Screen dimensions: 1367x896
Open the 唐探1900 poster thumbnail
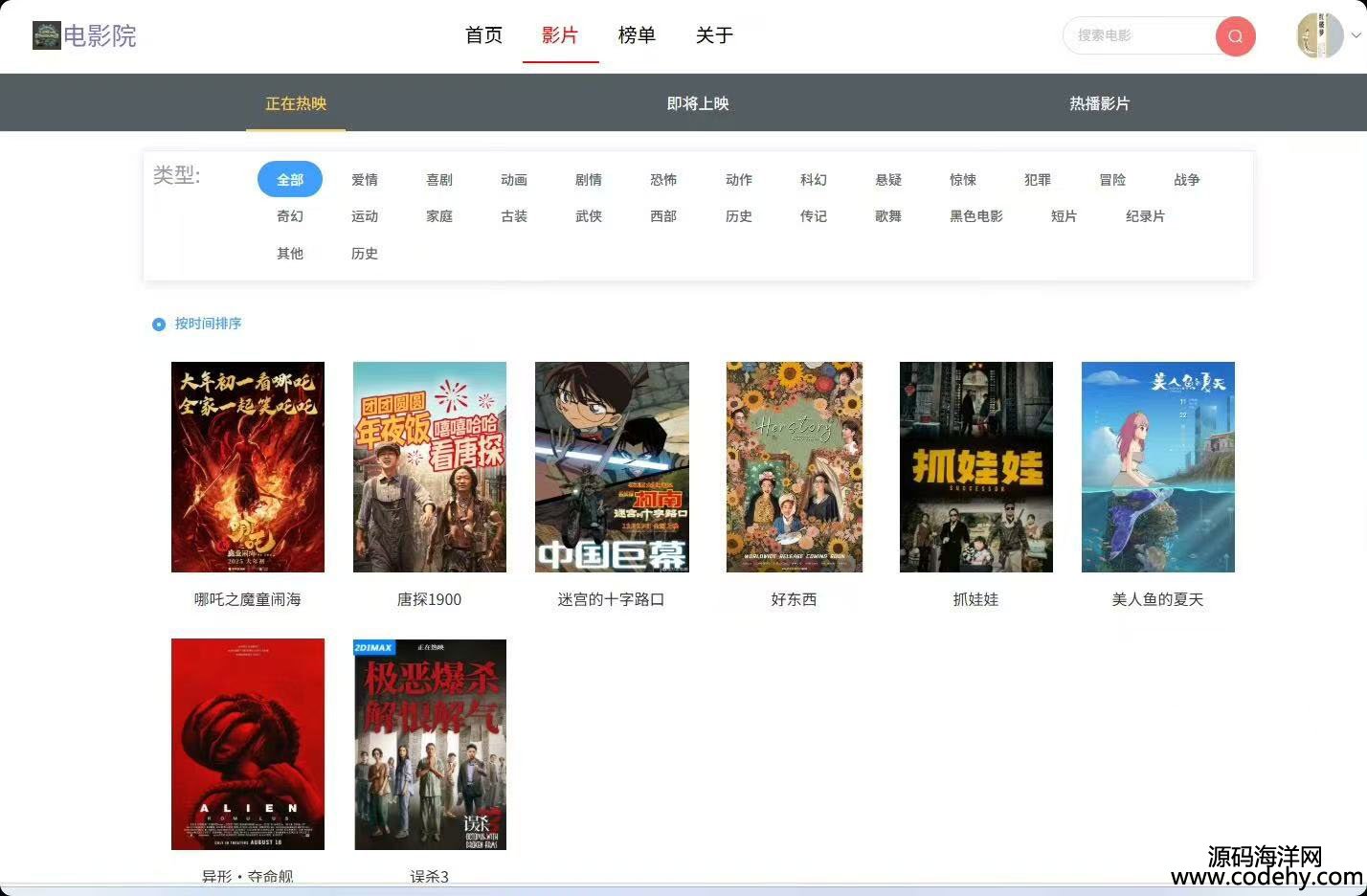pyautogui.click(x=429, y=467)
